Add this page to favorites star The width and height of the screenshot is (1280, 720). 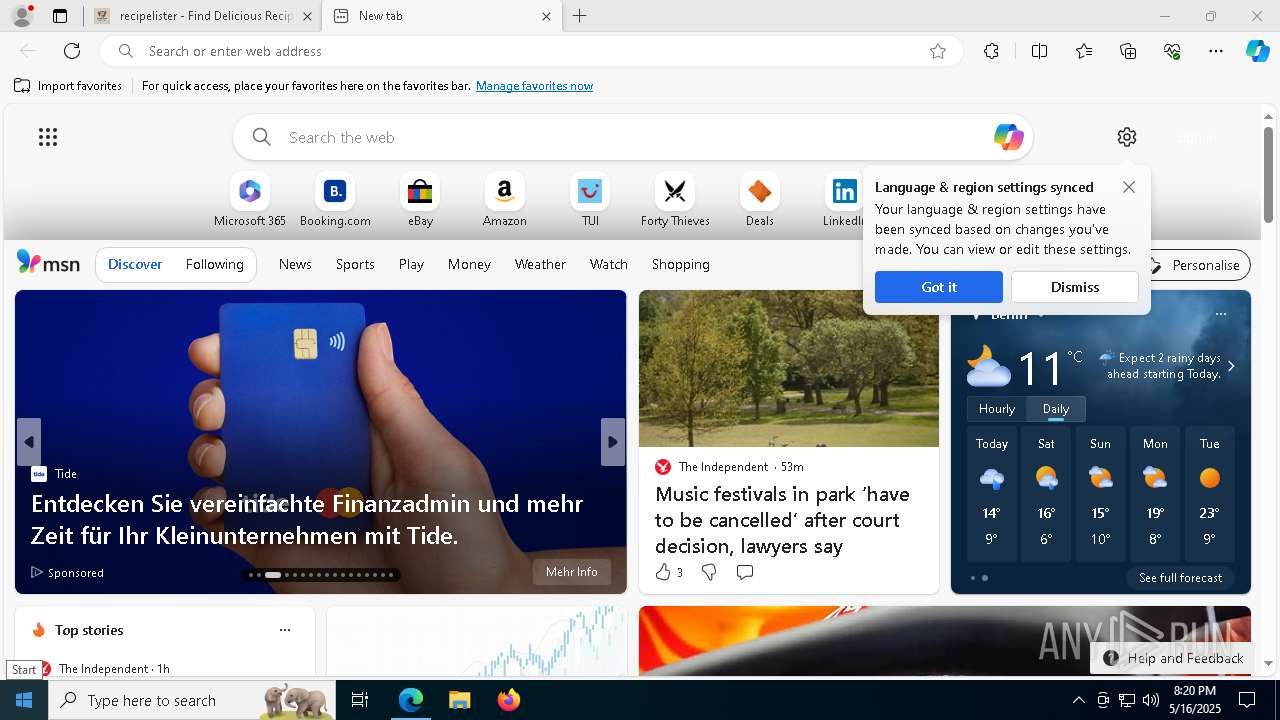coord(938,51)
